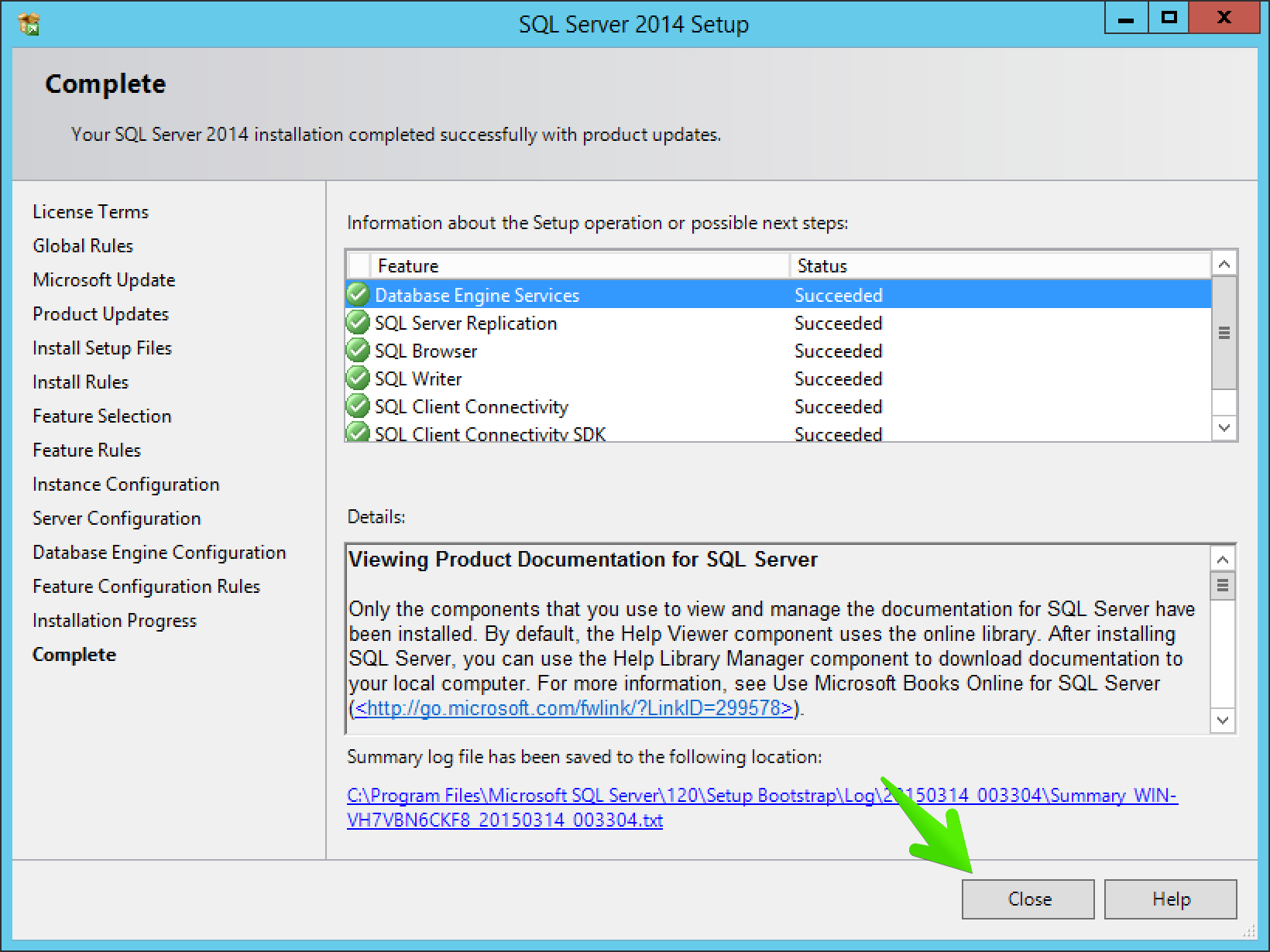Select the SQL Server Replication row
Image resolution: width=1270 pixels, height=952 pixels.
tap(778, 323)
